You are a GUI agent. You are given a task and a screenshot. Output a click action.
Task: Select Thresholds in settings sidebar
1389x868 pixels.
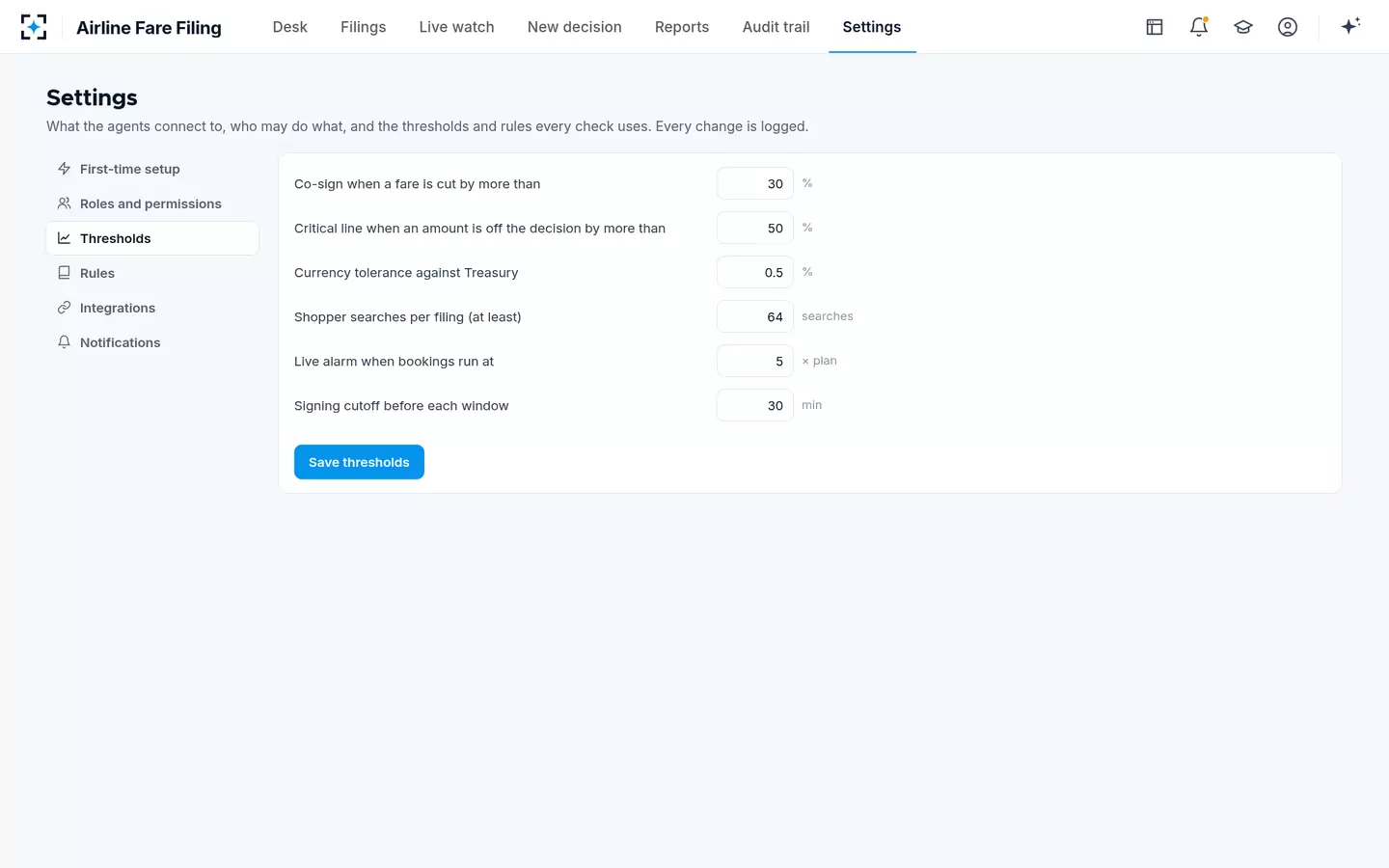(152, 238)
